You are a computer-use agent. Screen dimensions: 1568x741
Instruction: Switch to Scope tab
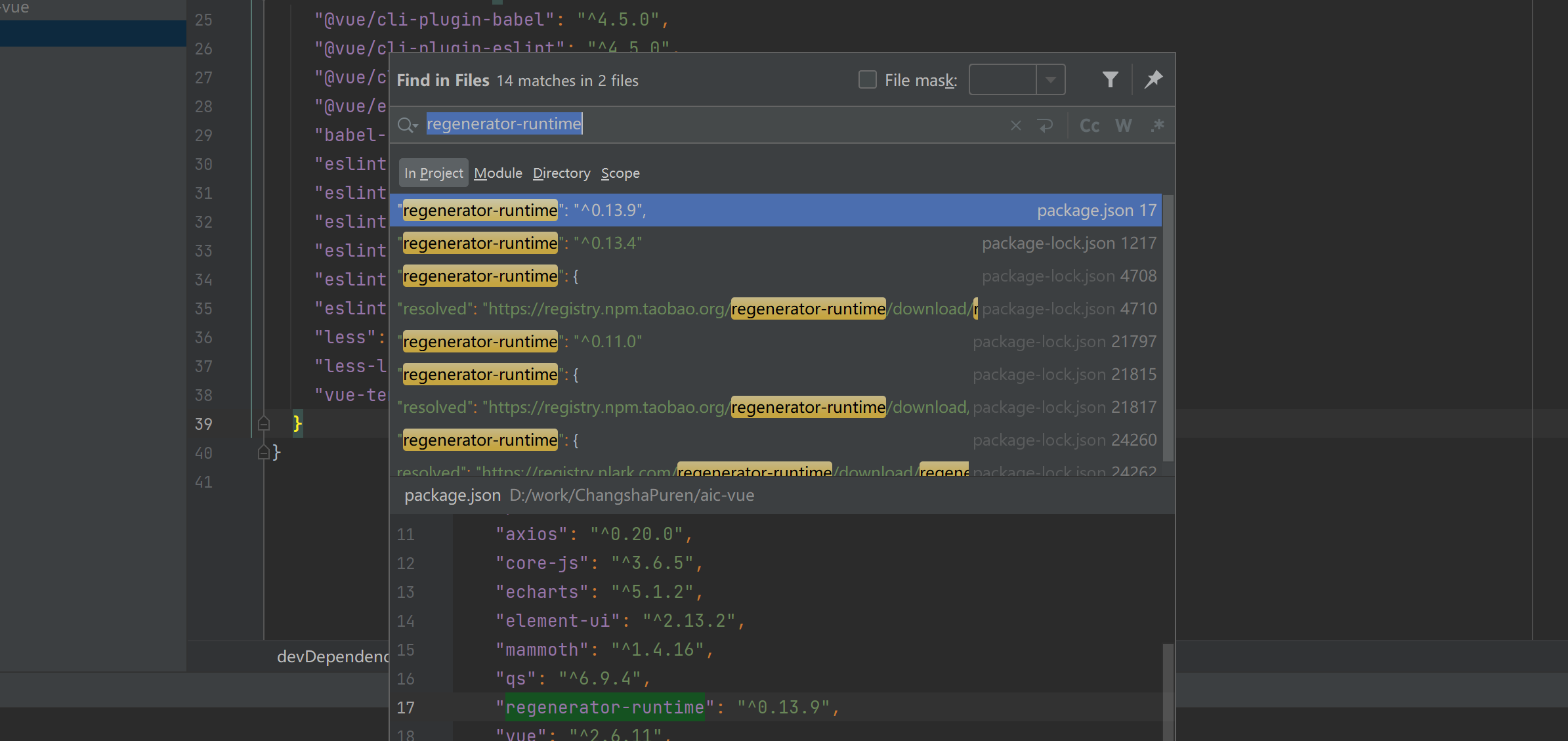point(620,173)
